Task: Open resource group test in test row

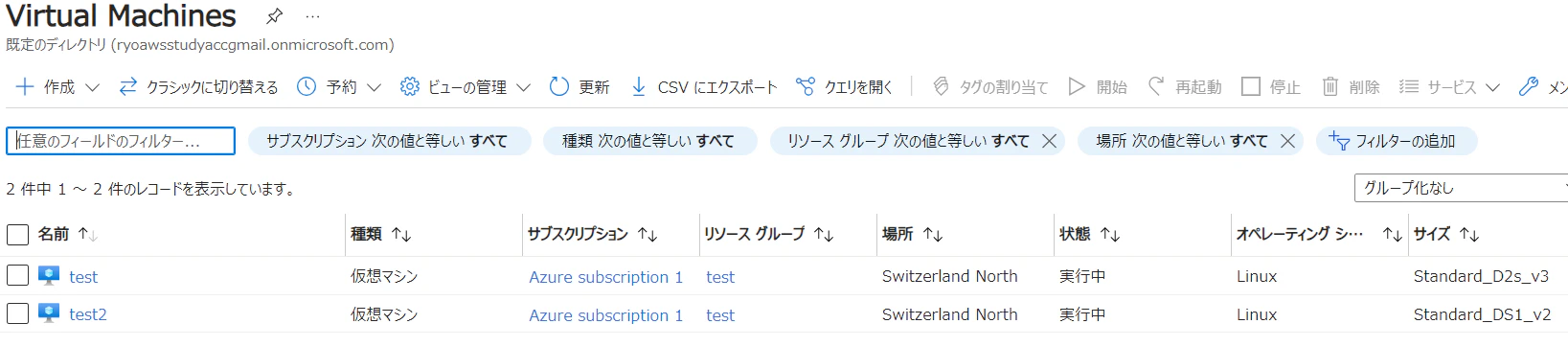Action: (720, 277)
